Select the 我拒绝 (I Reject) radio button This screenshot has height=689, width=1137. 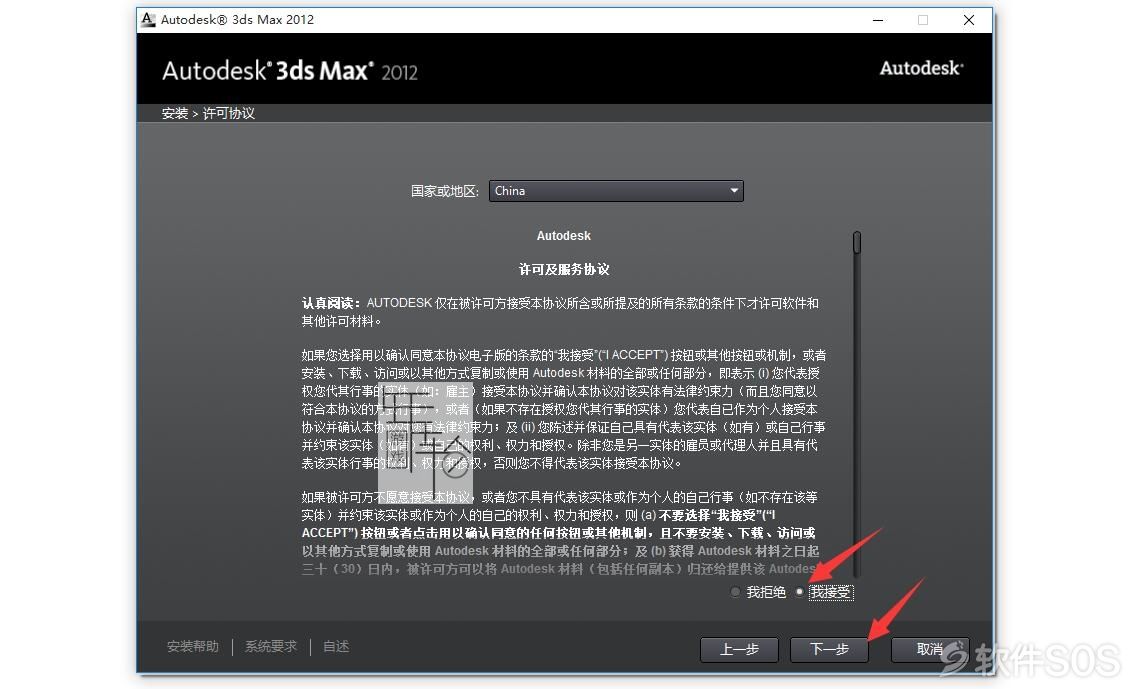click(x=735, y=592)
